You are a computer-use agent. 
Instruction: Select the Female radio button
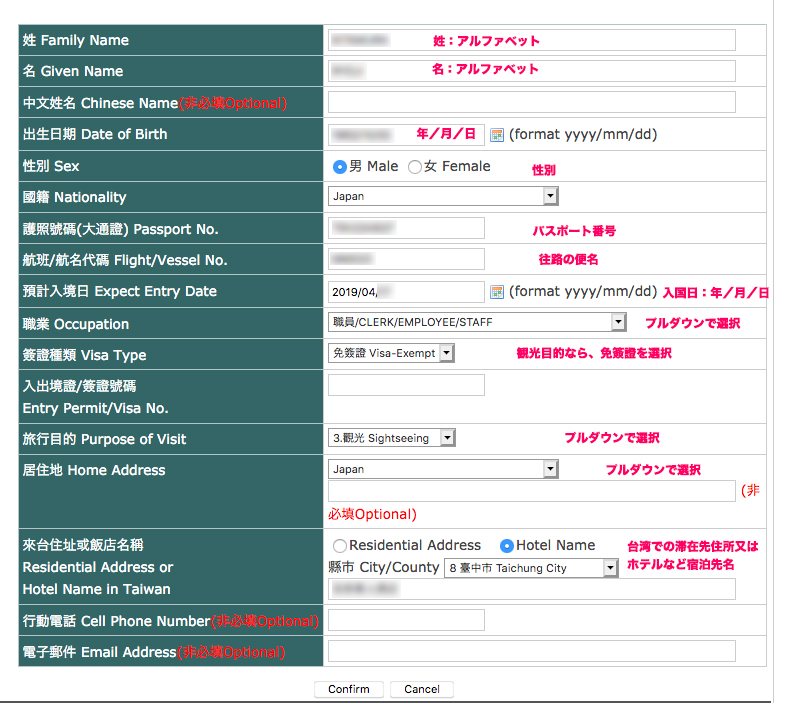click(x=415, y=167)
